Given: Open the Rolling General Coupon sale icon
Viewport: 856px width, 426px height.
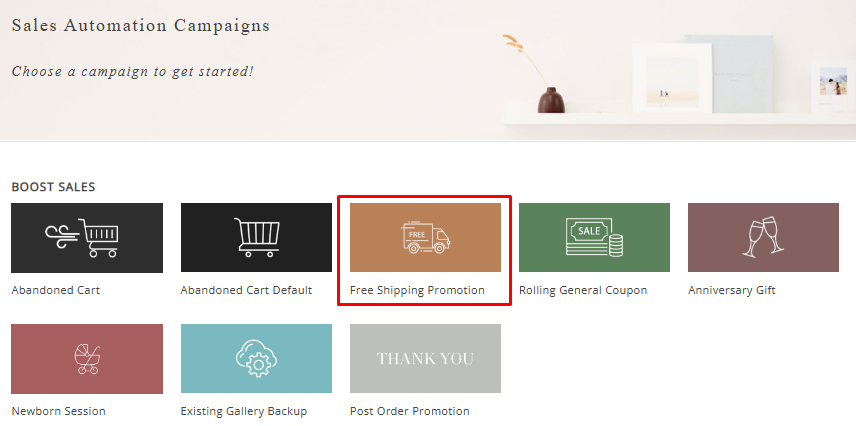Looking at the screenshot, I should coord(594,238).
